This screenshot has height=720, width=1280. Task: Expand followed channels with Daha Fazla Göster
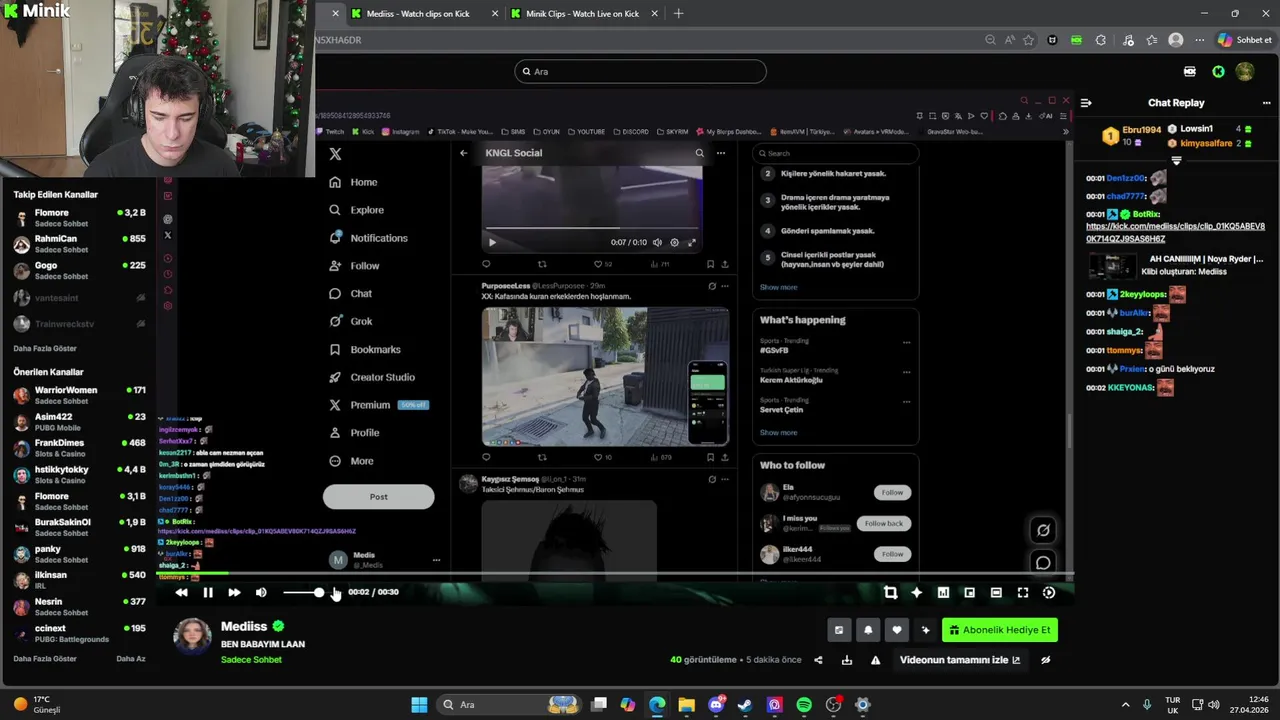[x=45, y=348]
